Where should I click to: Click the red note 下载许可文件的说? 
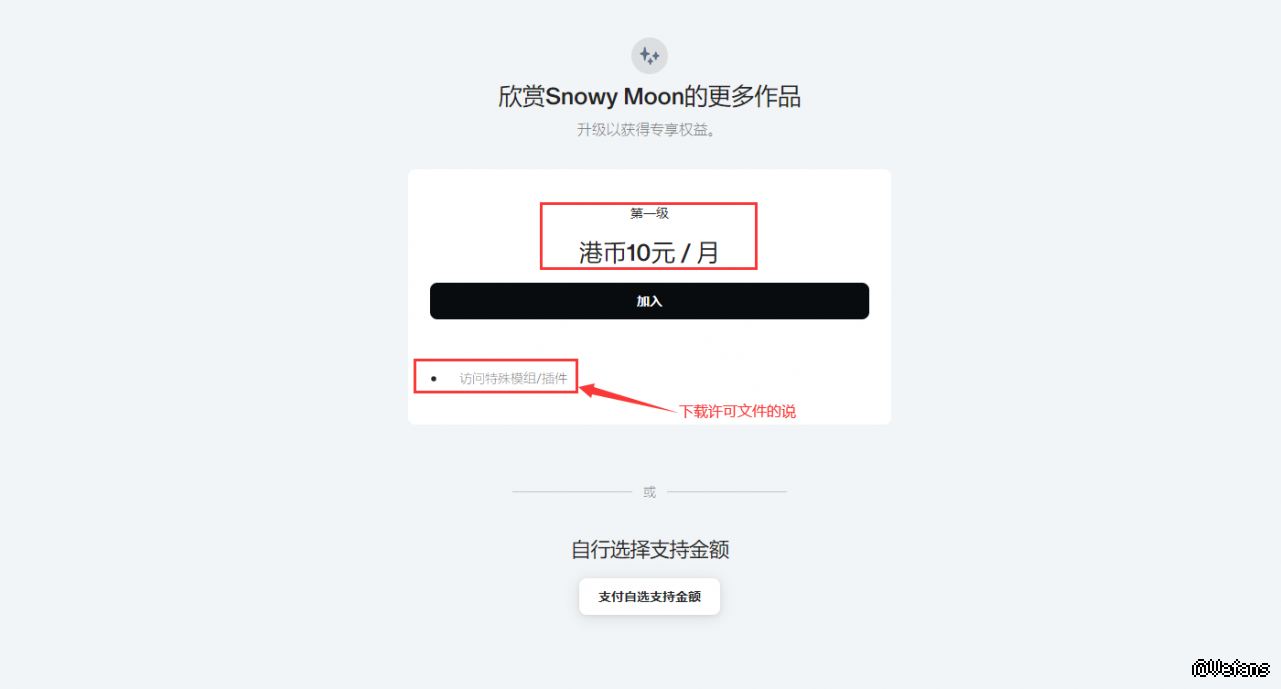point(738,411)
